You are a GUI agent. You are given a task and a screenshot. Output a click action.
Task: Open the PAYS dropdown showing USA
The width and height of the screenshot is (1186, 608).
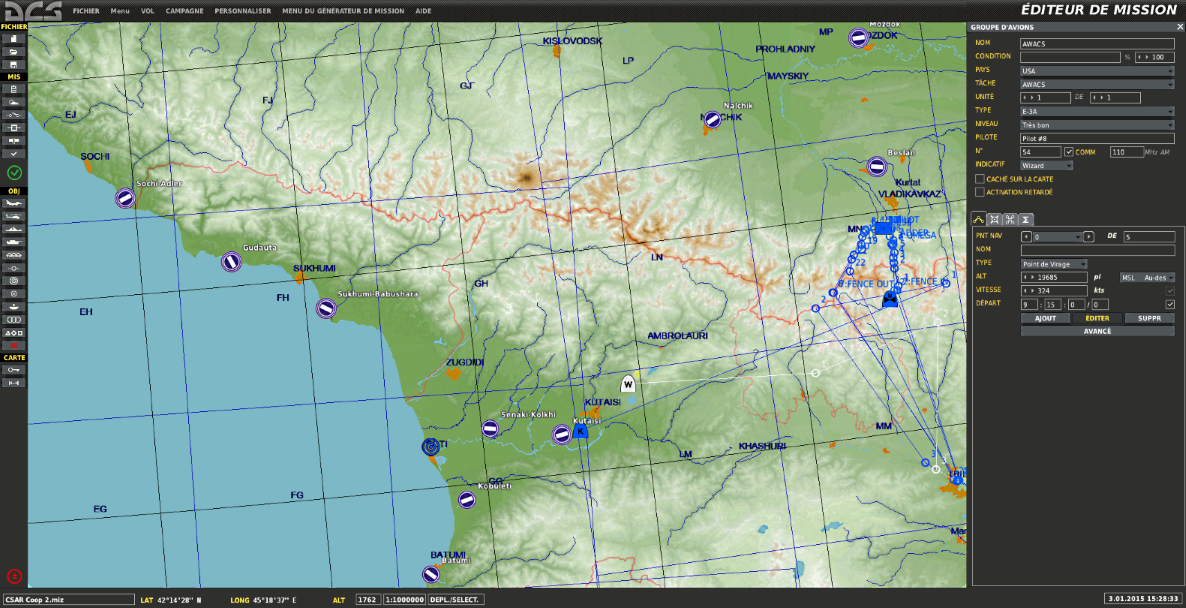pyautogui.click(x=1096, y=71)
